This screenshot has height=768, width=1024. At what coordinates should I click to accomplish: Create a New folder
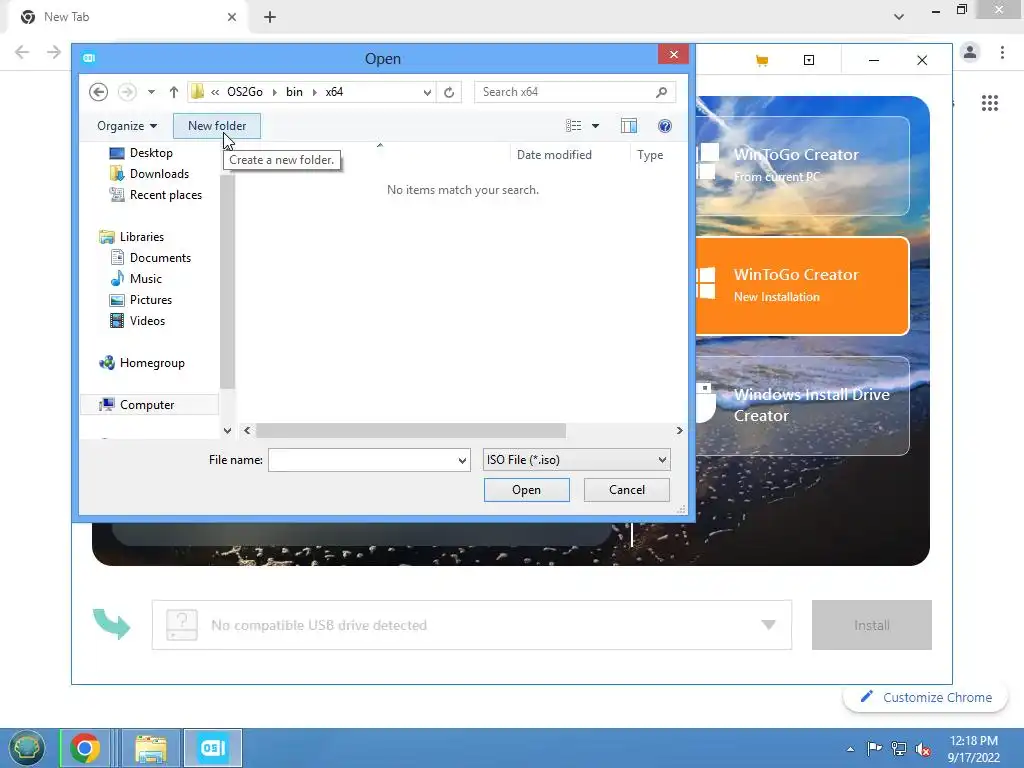(x=217, y=126)
